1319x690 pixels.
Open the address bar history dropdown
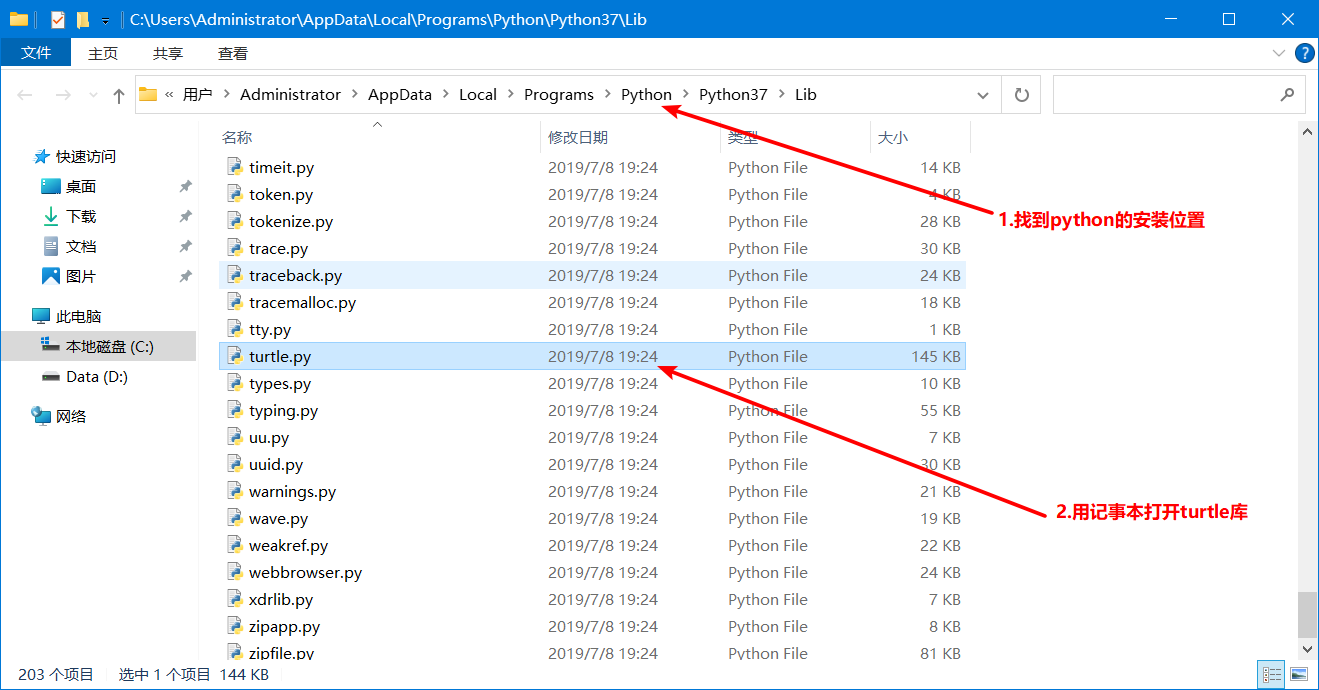pyautogui.click(x=982, y=94)
